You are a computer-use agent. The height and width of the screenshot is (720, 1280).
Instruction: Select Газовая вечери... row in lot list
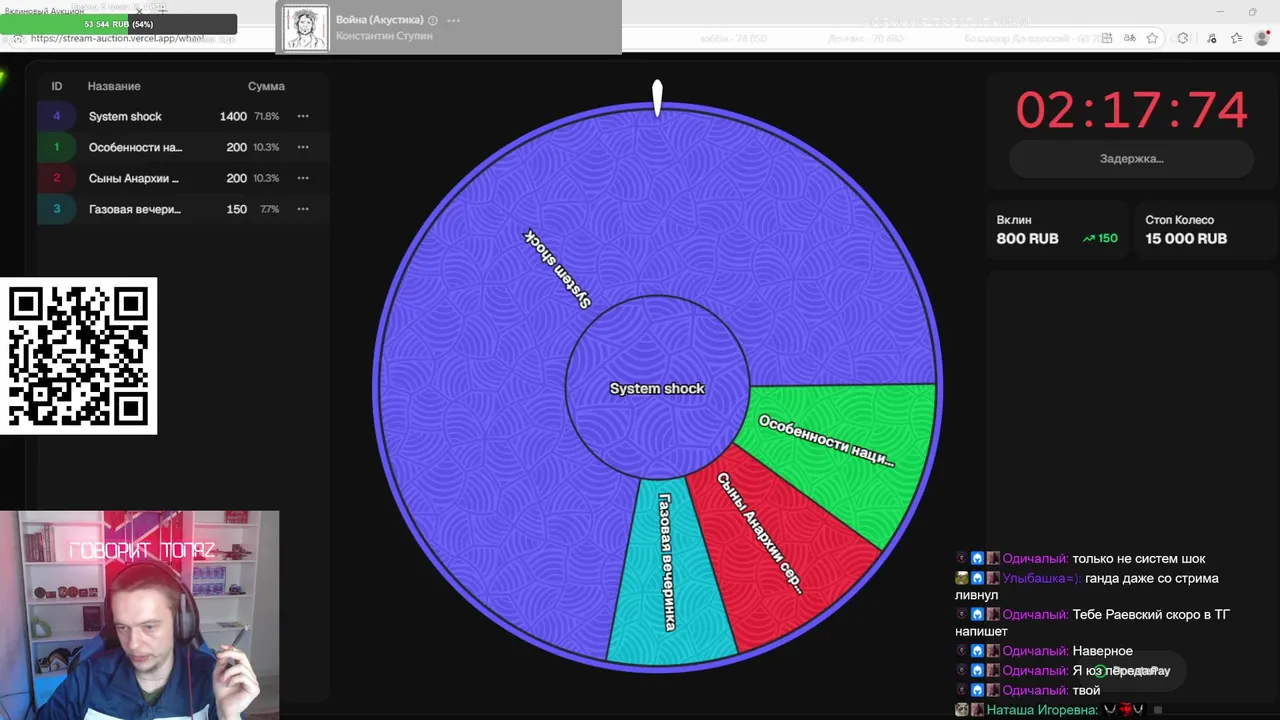click(x=182, y=209)
